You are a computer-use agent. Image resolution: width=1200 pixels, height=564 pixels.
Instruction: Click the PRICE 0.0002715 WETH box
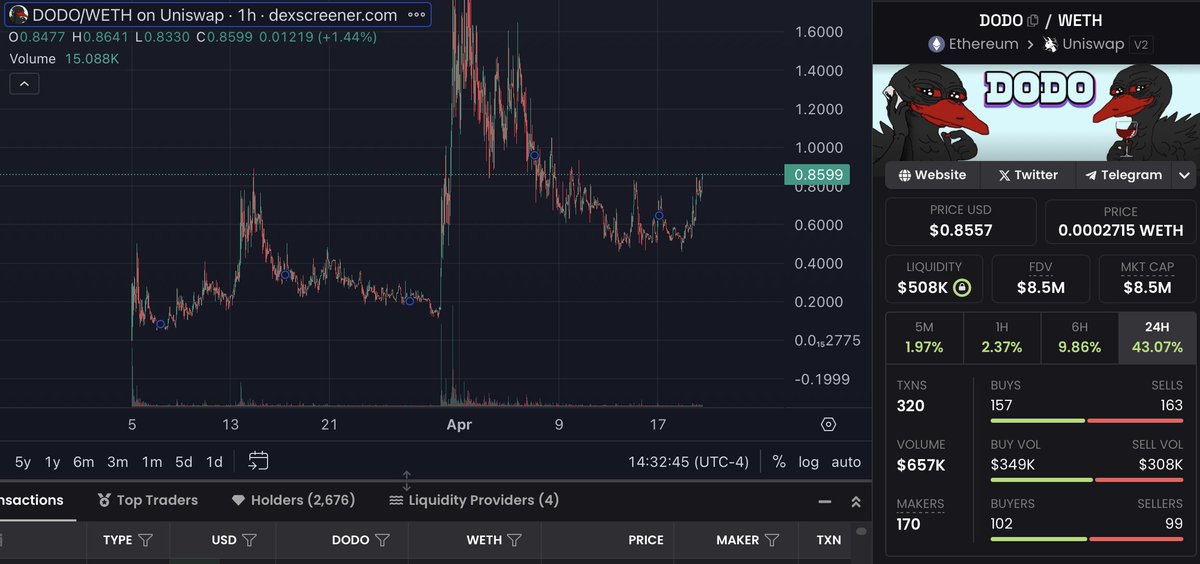pos(1120,222)
